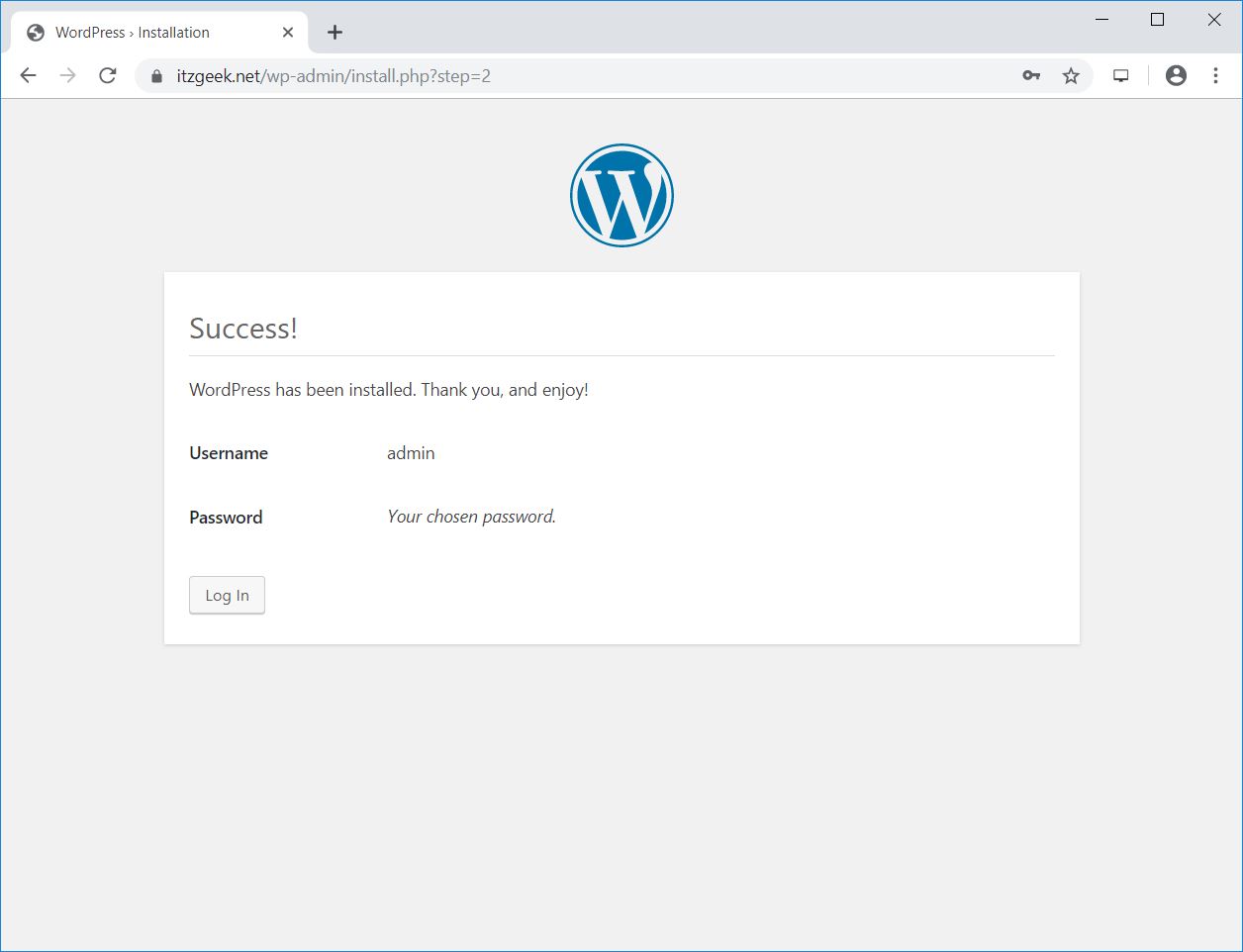Go back to the previous page
Viewport: 1243px width, 952px height.
point(28,75)
